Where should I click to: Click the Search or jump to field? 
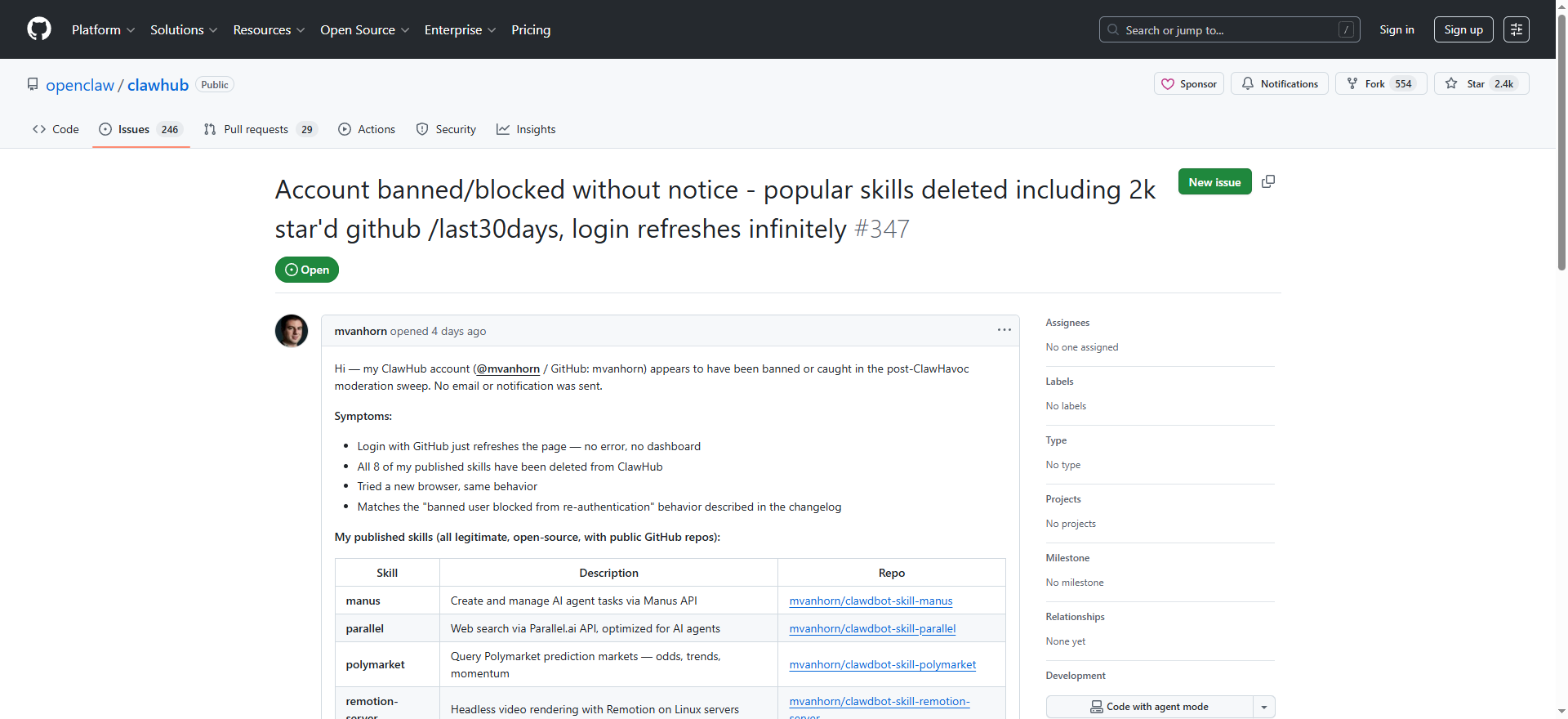click(x=1229, y=29)
